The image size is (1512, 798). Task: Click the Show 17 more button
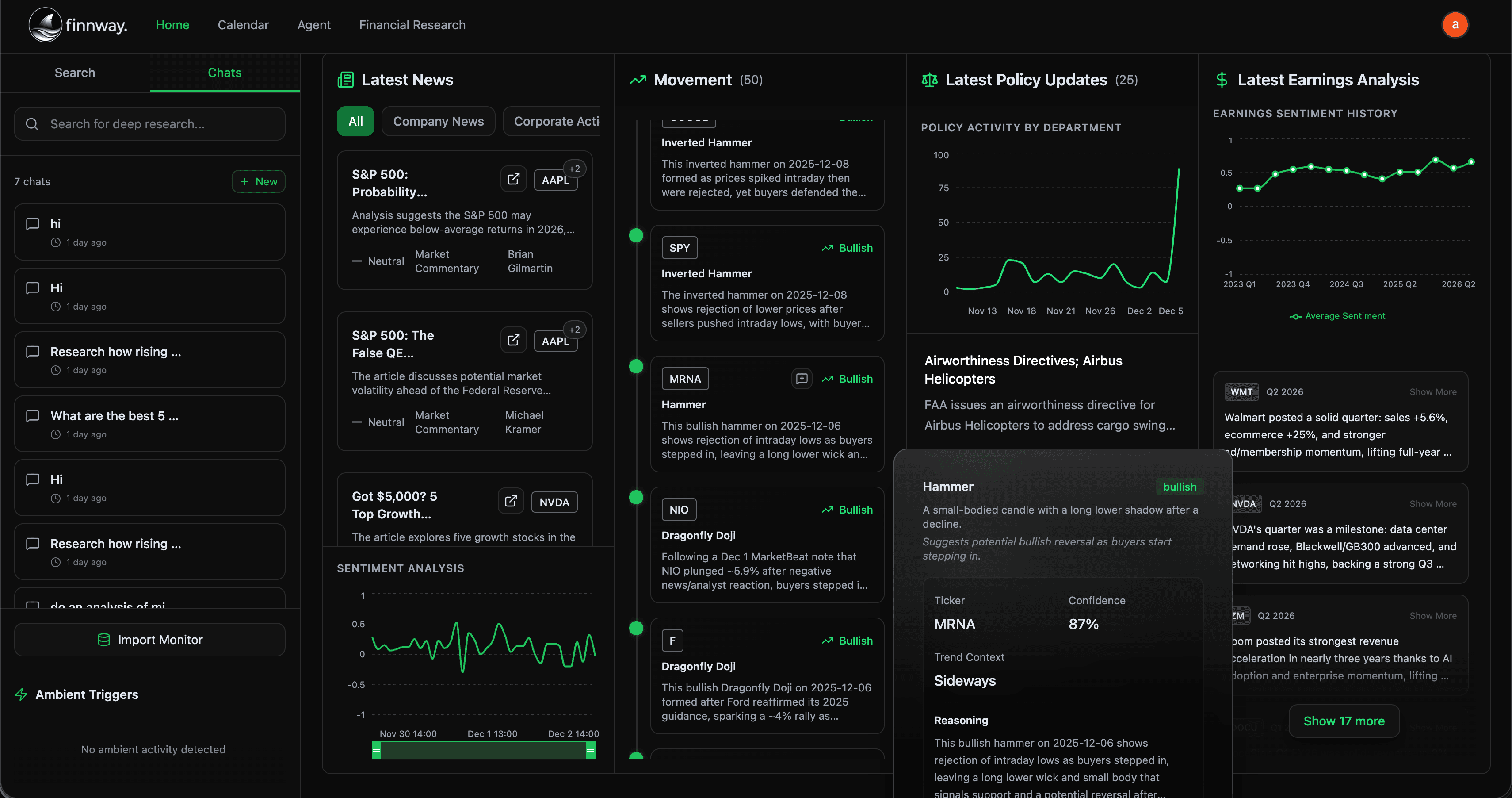(1344, 721)
